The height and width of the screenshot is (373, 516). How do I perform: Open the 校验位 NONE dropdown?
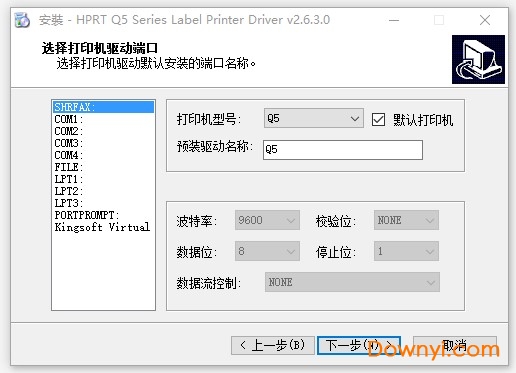point(406,220)
